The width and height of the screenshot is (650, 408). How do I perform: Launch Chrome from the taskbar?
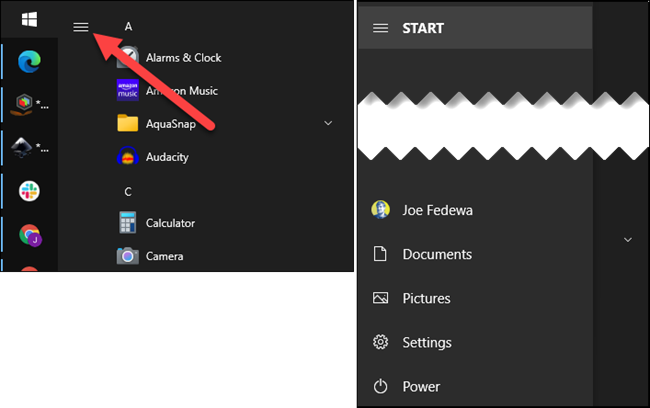click(30, 235)
